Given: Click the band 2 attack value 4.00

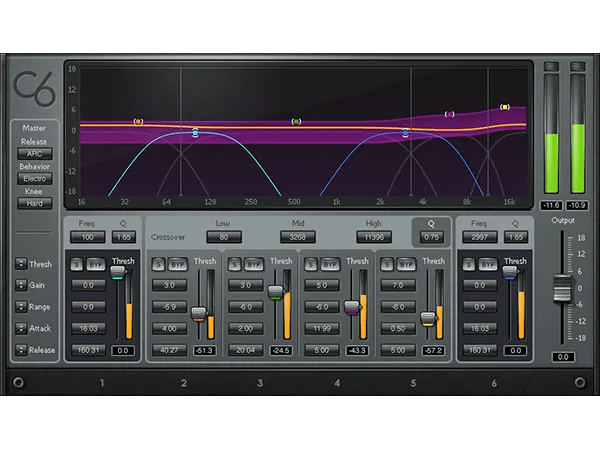Looking at the screenshot, I should tap(170, 329).
